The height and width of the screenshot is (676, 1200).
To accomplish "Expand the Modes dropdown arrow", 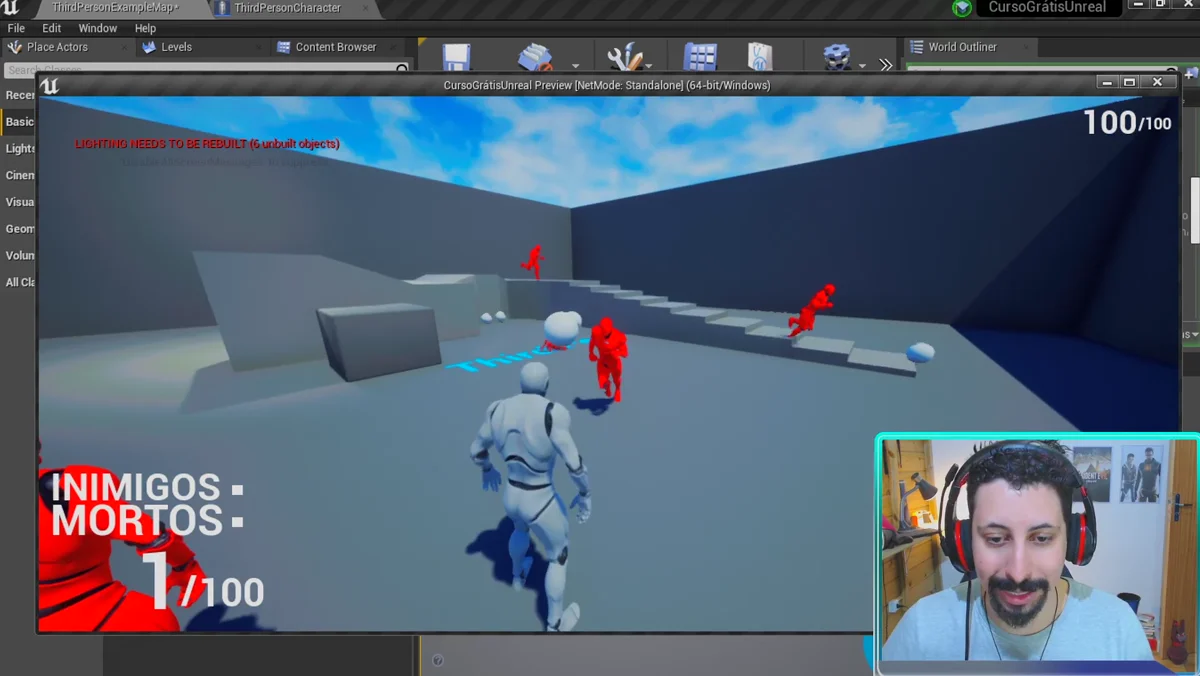I will coord(650,65).
